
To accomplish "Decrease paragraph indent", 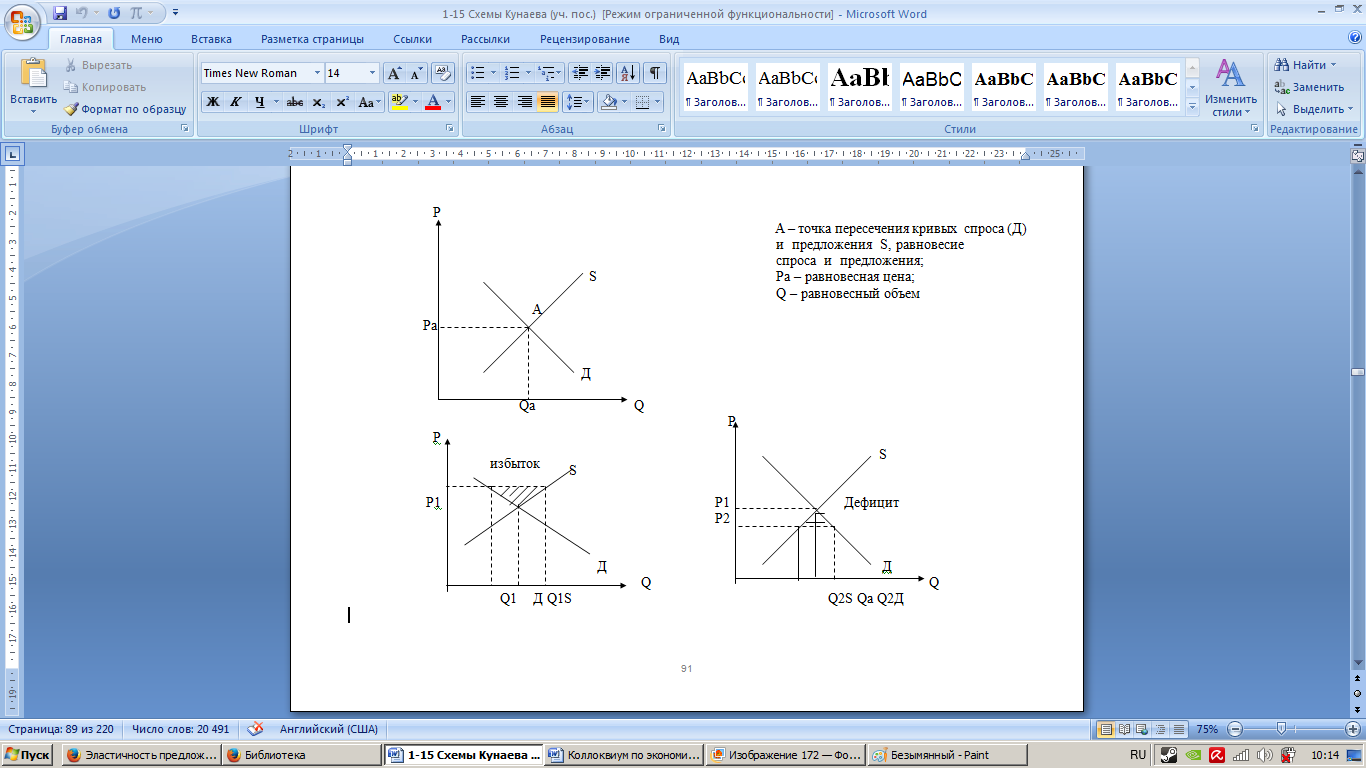I will pos(579,73).
